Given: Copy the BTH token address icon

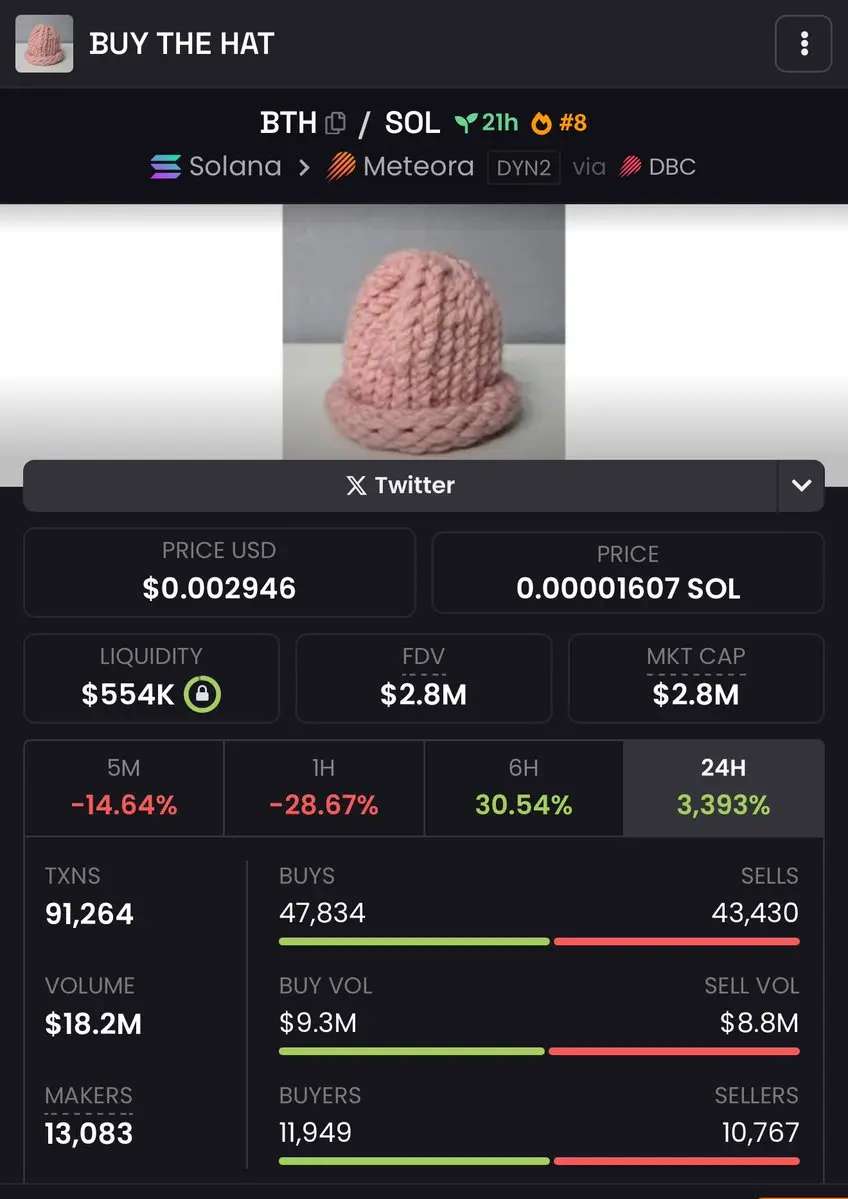Looking at the screenshot, I should click(335, 122).
